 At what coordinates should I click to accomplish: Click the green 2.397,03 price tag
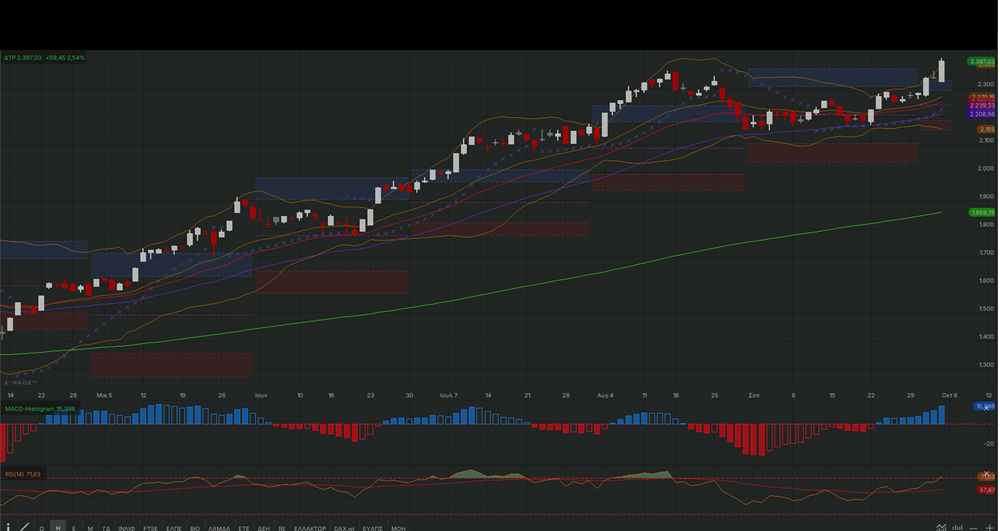pos(982,61)
